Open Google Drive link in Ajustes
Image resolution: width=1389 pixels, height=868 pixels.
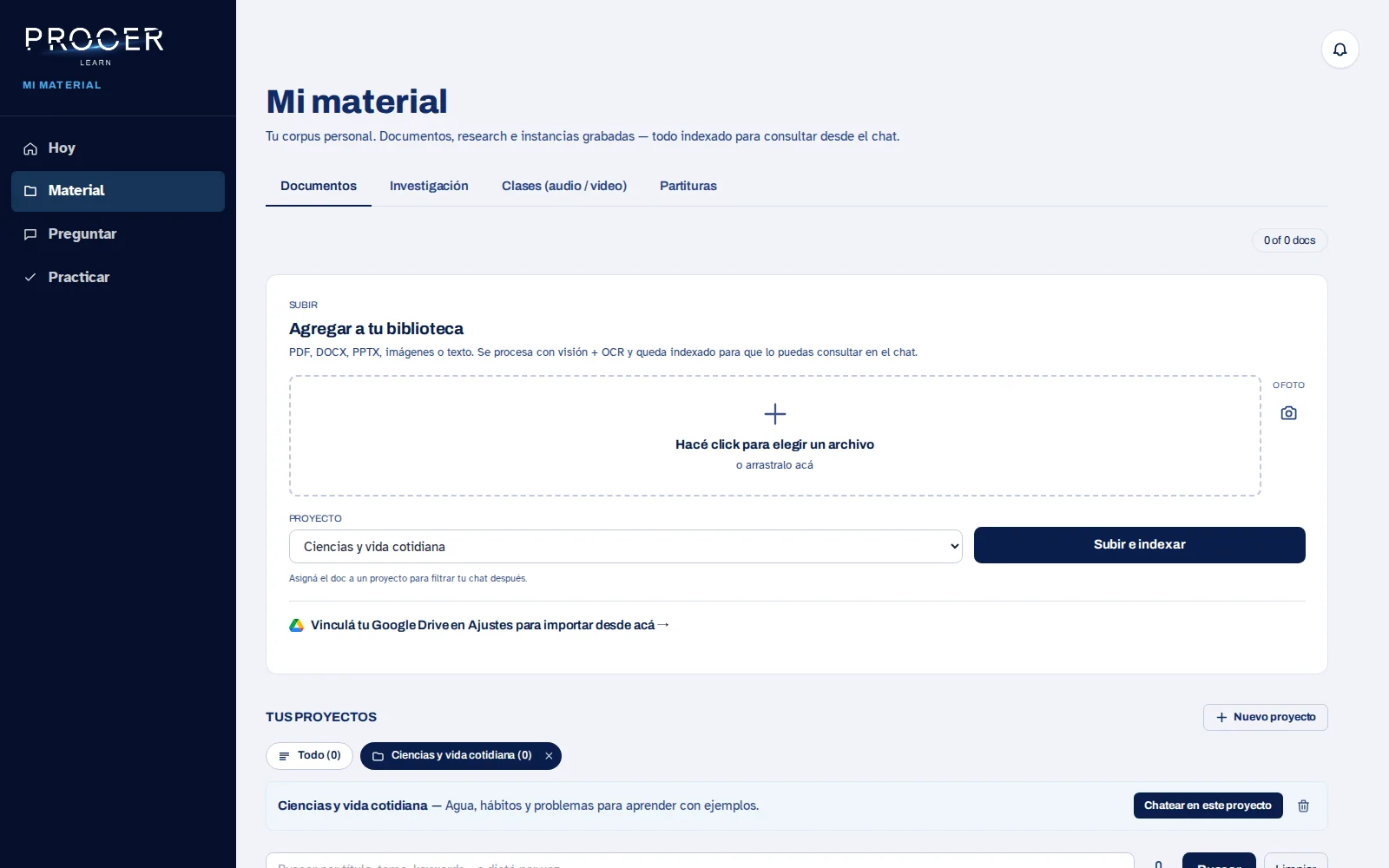click(x=490, y=625)
